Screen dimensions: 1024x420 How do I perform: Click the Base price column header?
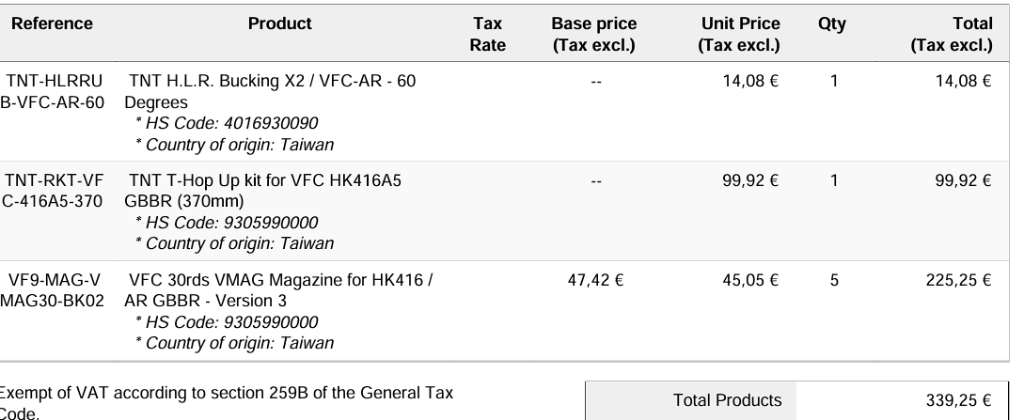point(594,33)
